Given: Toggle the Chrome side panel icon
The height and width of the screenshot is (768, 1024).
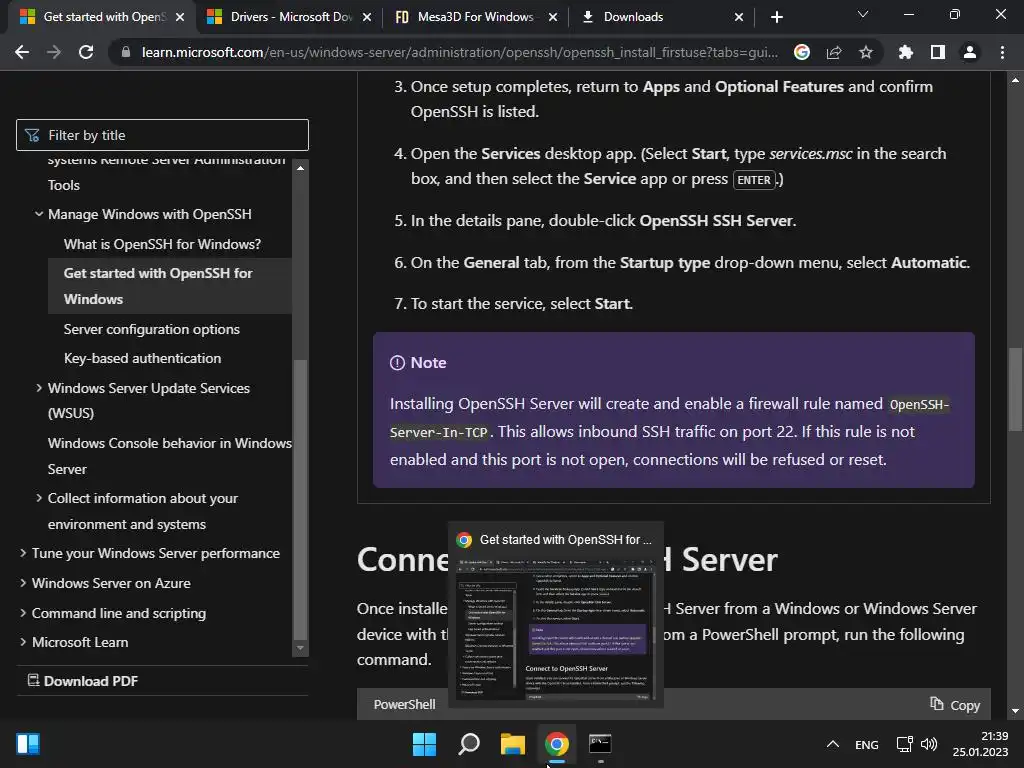Looking at the screenshot, I should (x=938, y=52).
